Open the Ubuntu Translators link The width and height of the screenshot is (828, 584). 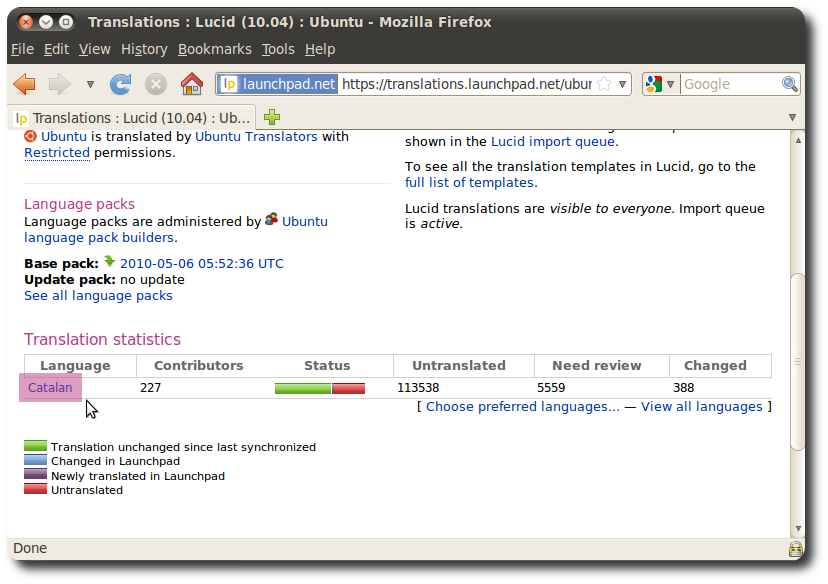(x=256, y=137)
